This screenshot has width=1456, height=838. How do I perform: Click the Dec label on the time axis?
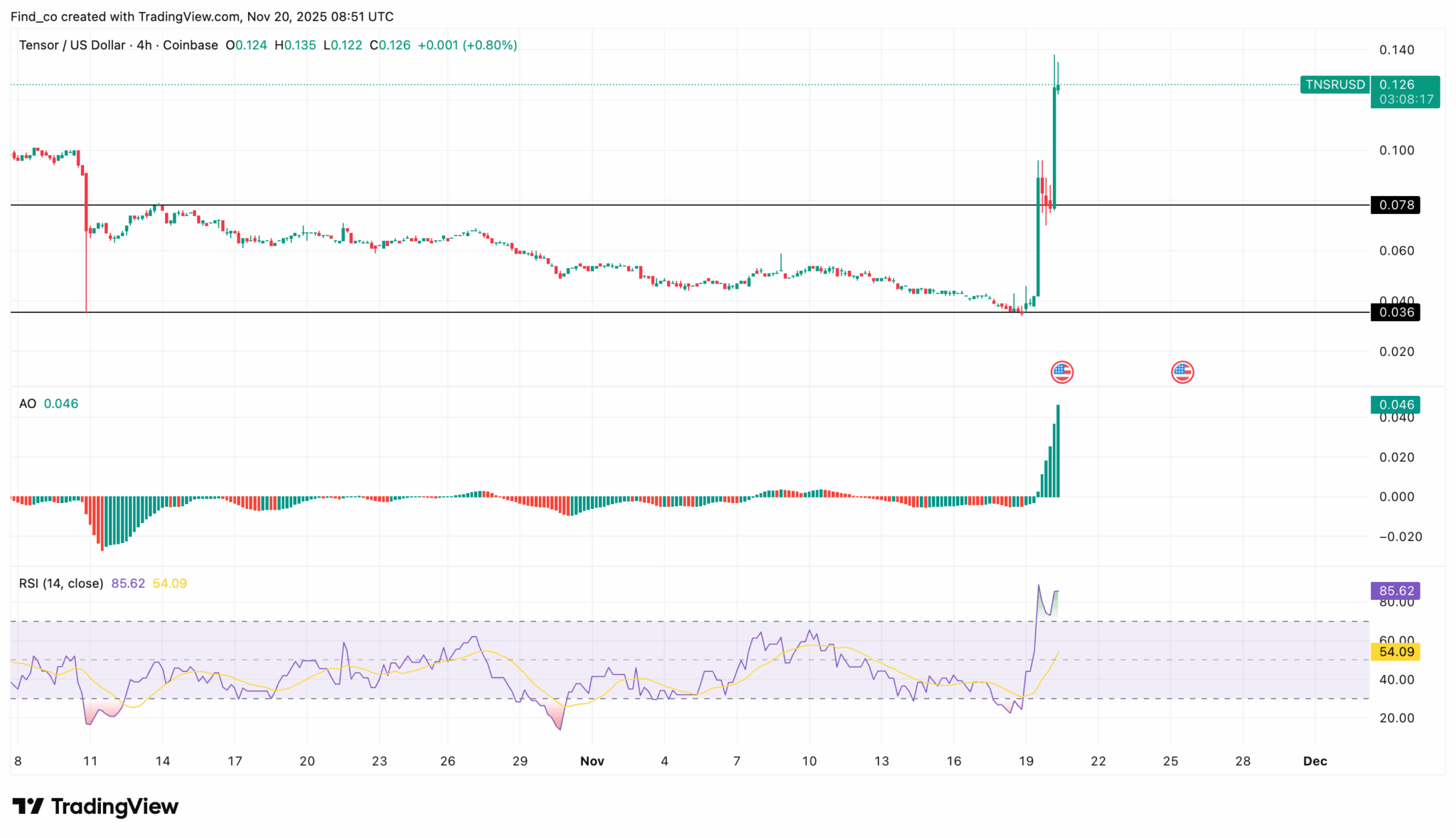tap(1315, 761)
